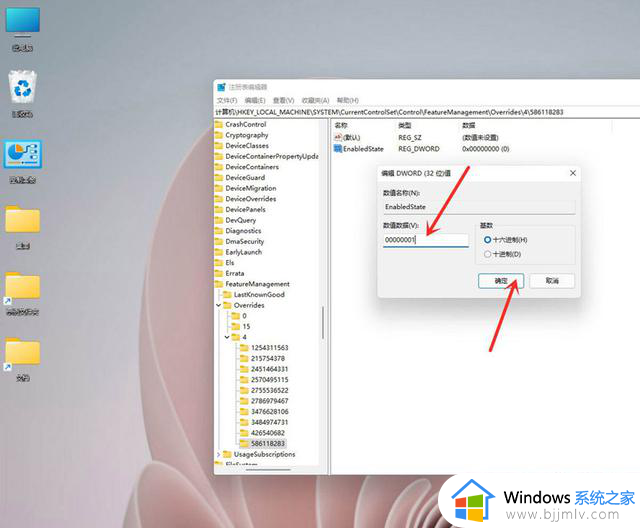Click the Overrides folder icon

click(227, 305)
